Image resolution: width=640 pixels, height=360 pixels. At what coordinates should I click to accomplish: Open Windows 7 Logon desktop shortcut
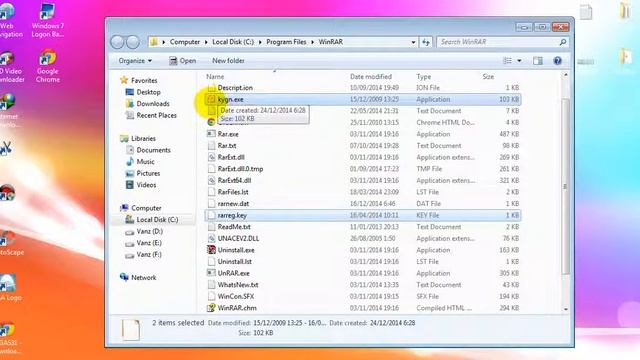click(x=47, y=20)
